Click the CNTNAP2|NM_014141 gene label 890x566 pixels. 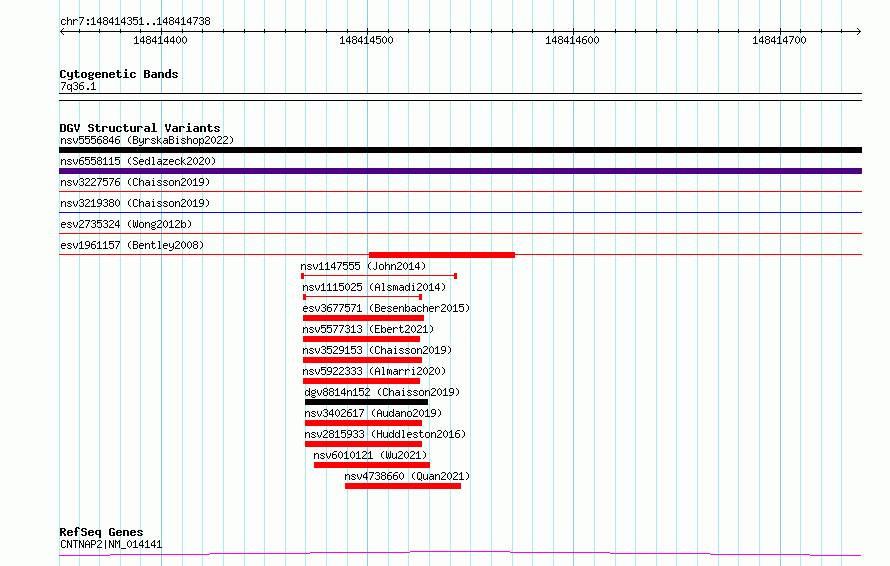point(111,544)
